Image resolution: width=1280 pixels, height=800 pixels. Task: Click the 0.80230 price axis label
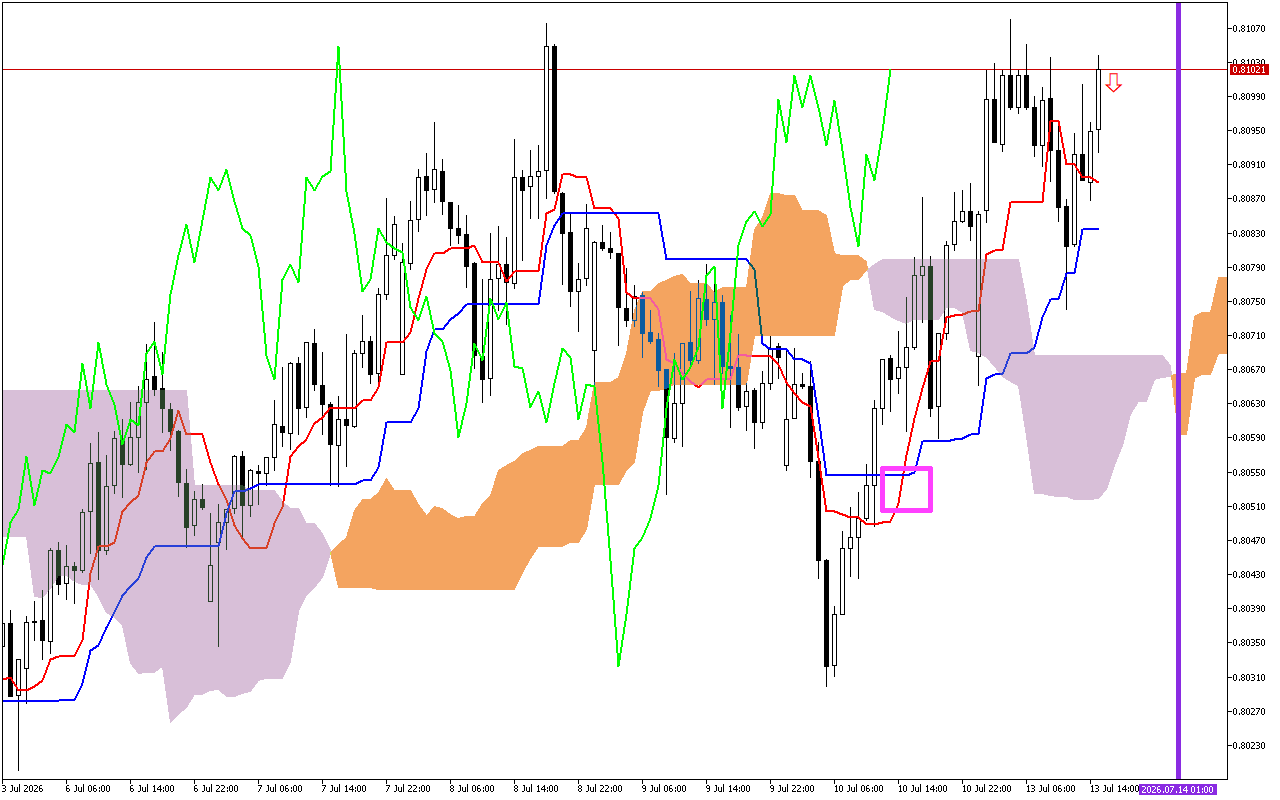click(x=1248, y=745)
